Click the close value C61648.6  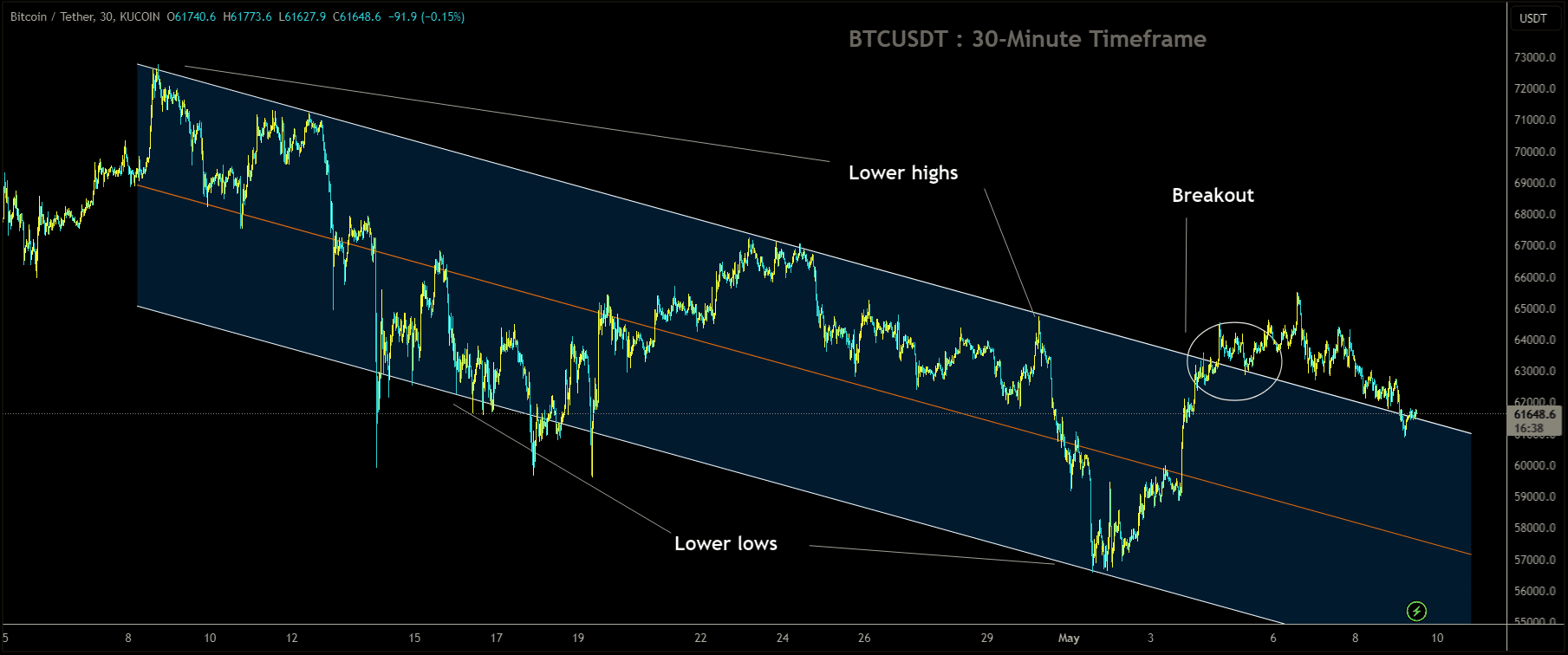pyautogui.click(x=357, y=16)
